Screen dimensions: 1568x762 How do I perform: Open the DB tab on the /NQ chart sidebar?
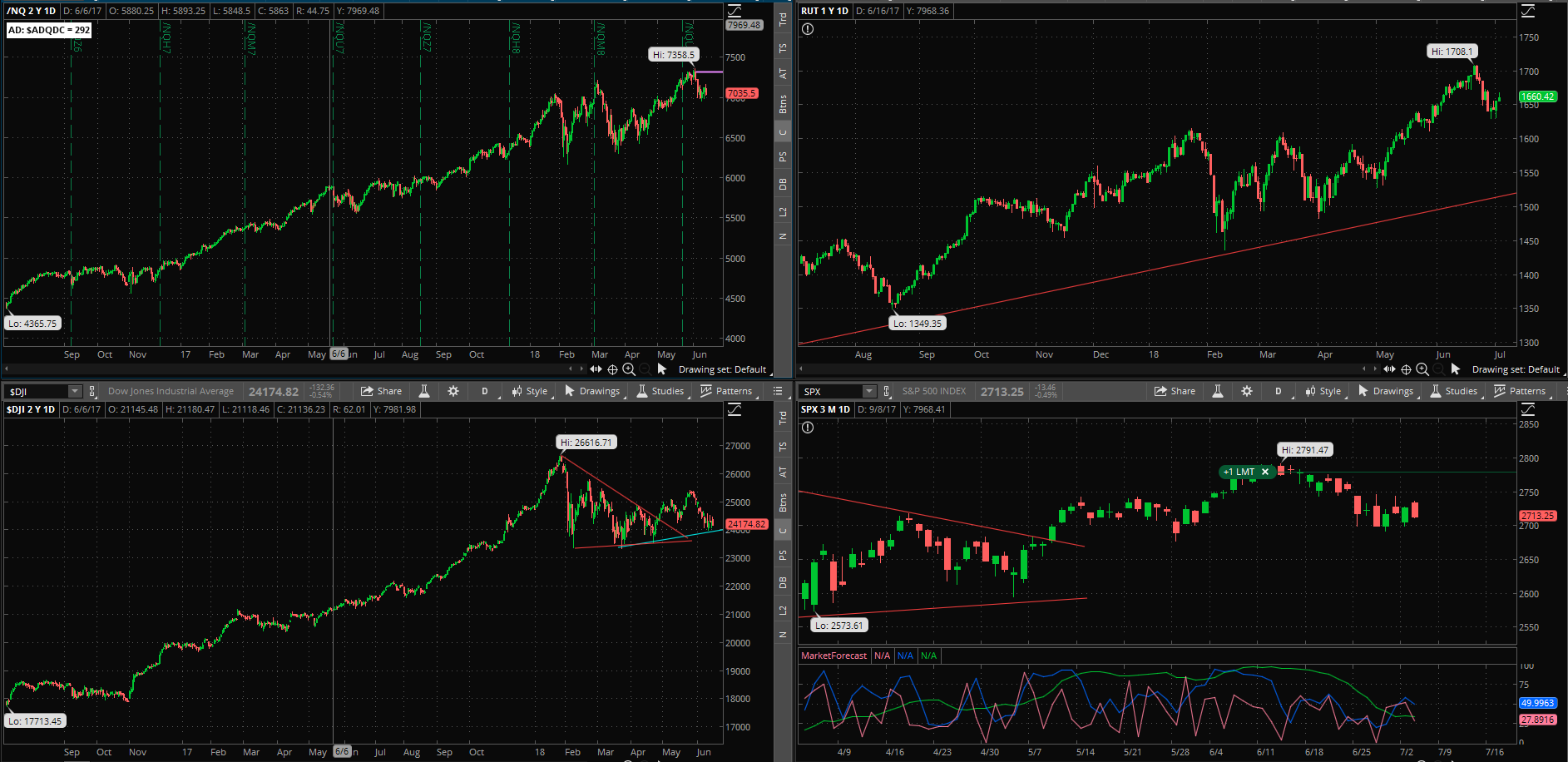[783, 184]
